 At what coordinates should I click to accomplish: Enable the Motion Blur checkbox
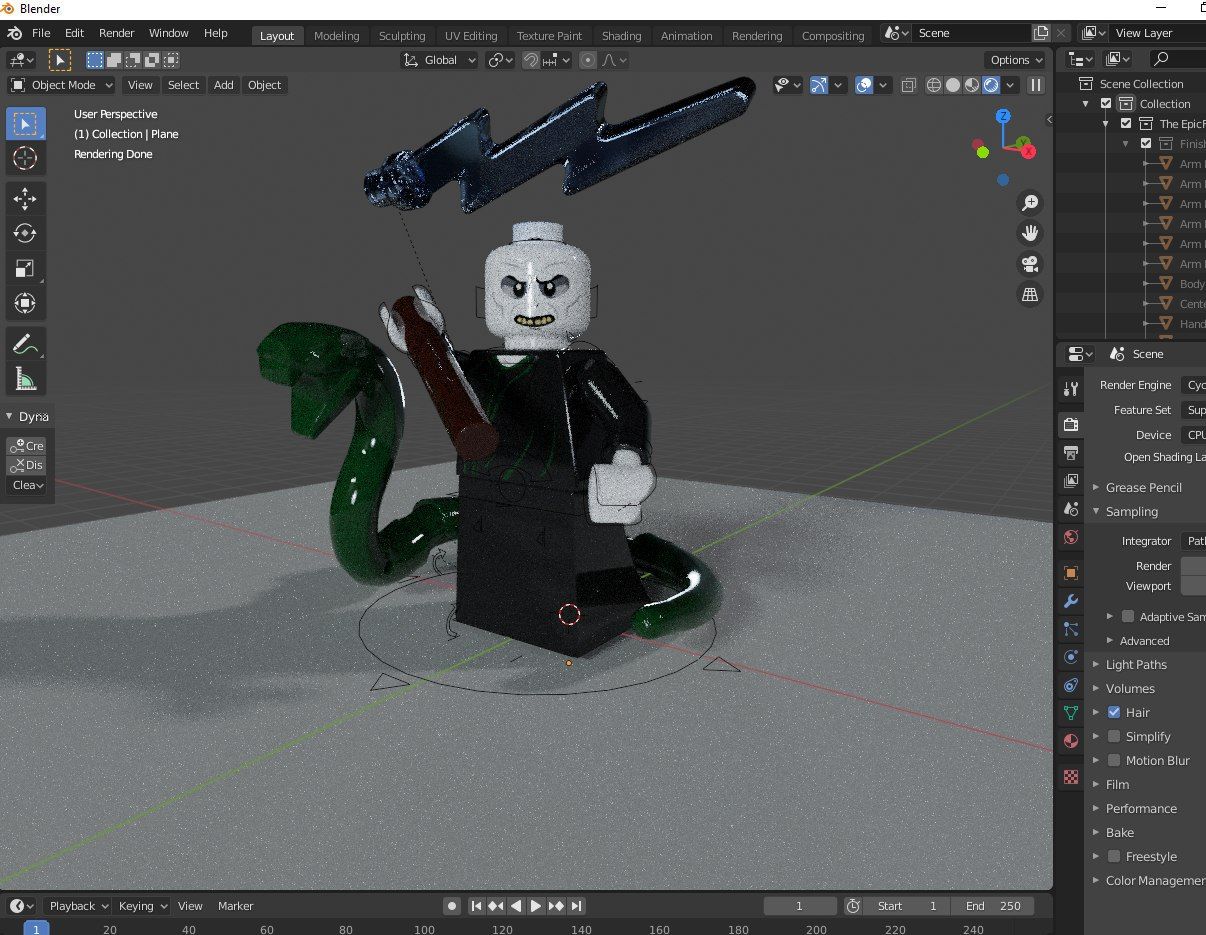(x=1114, y=760)
